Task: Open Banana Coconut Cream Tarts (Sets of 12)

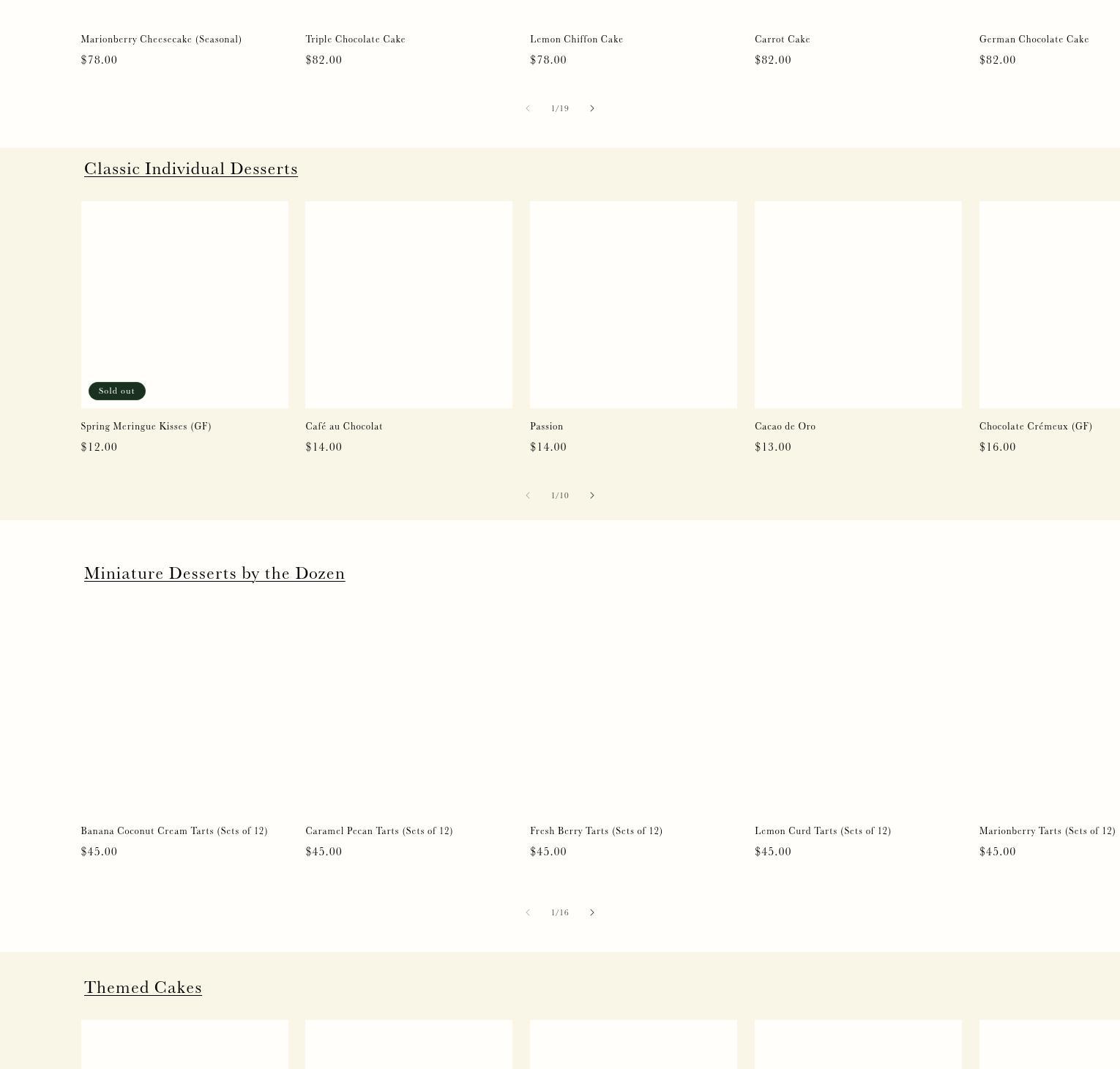Action: 174,831
